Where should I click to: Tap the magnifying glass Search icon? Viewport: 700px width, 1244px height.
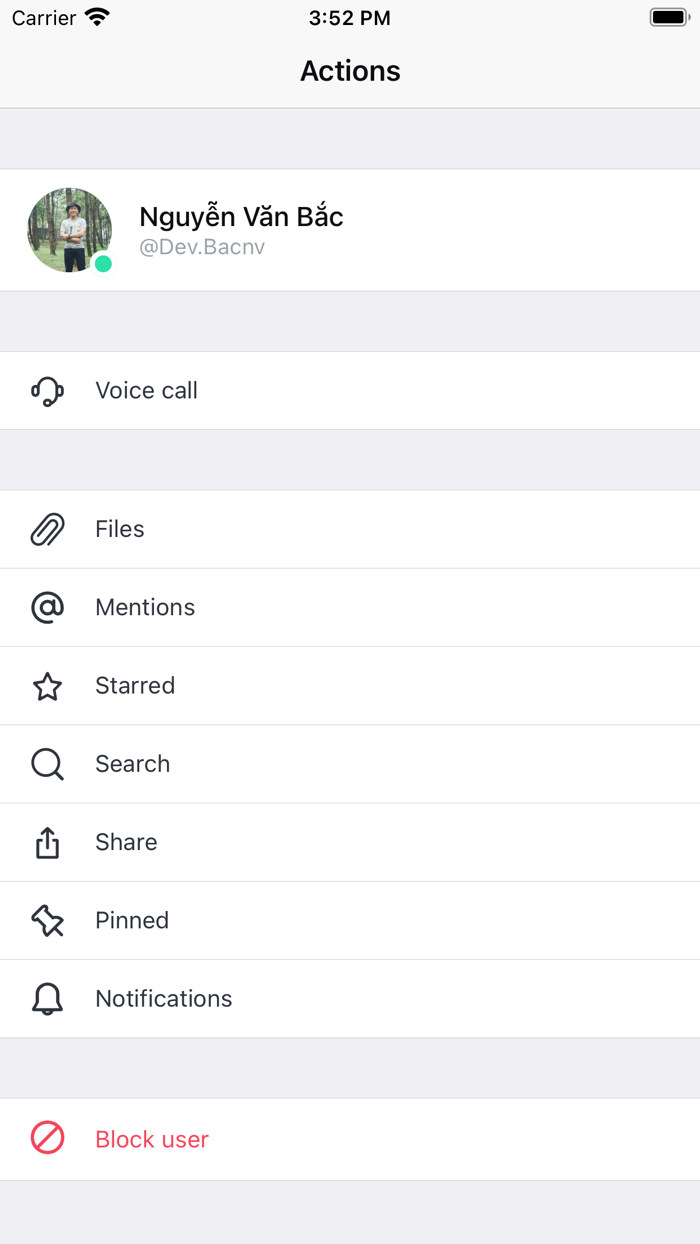click(47, 764)
